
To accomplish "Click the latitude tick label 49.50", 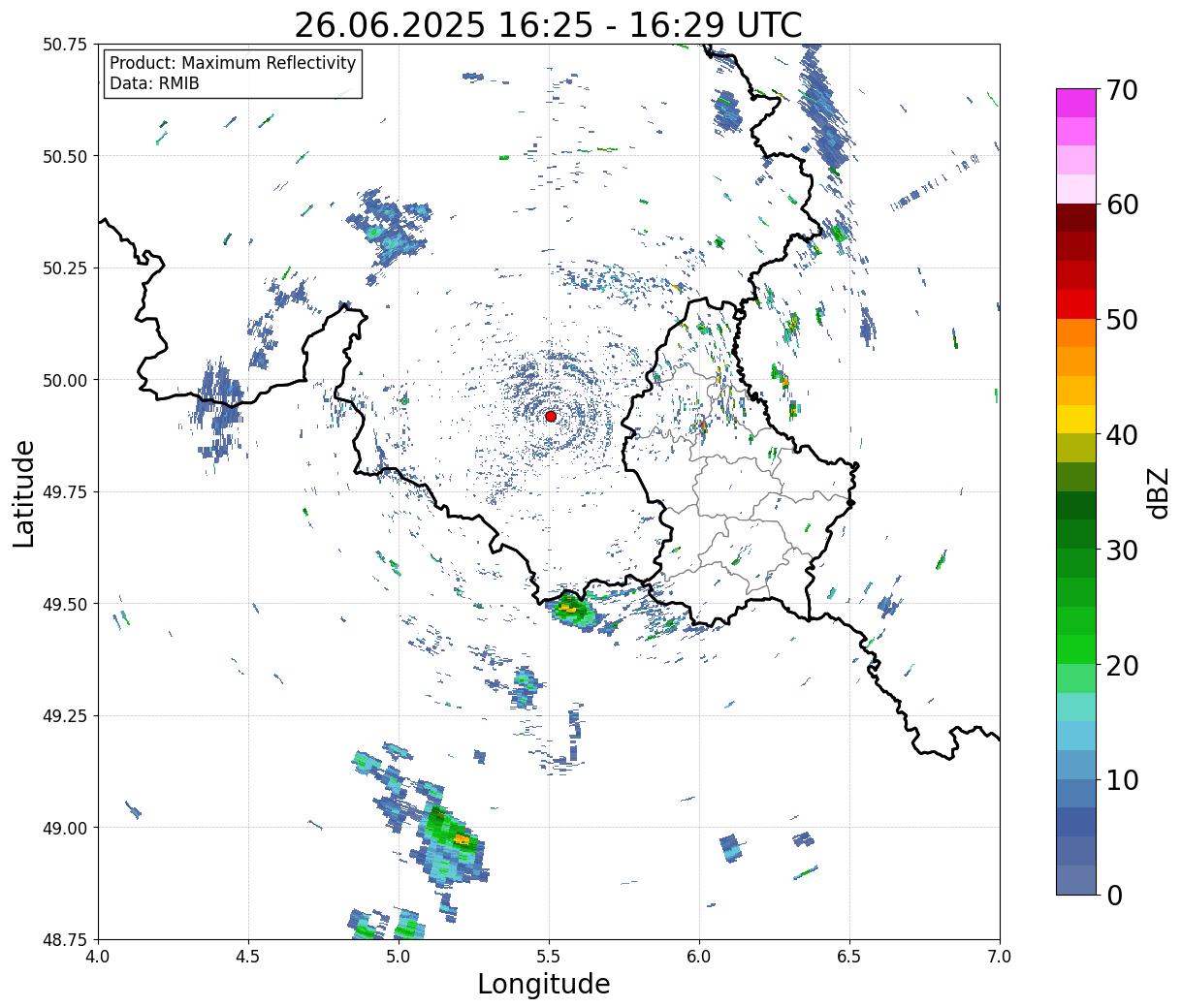I will (x=64, y=604).
